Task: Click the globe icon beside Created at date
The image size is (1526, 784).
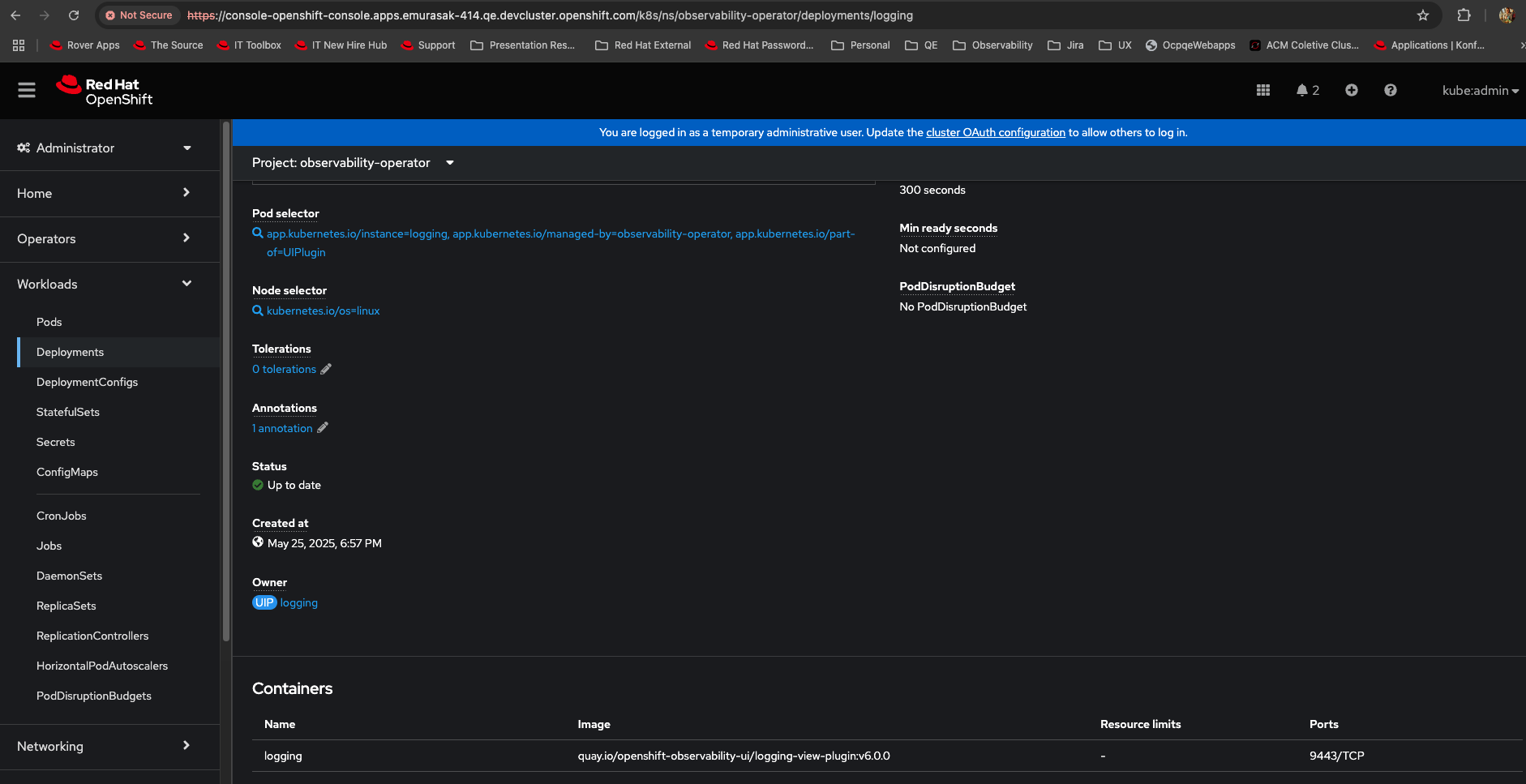Action: tap(258, 542)
